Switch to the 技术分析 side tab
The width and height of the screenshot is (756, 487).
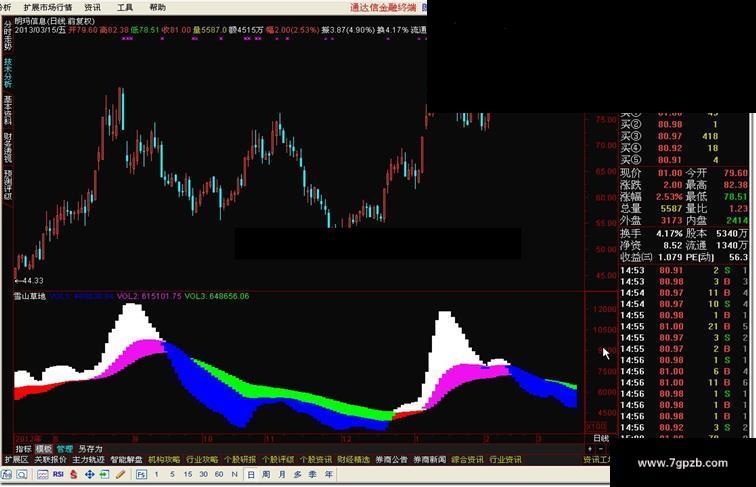pos(8,73)
